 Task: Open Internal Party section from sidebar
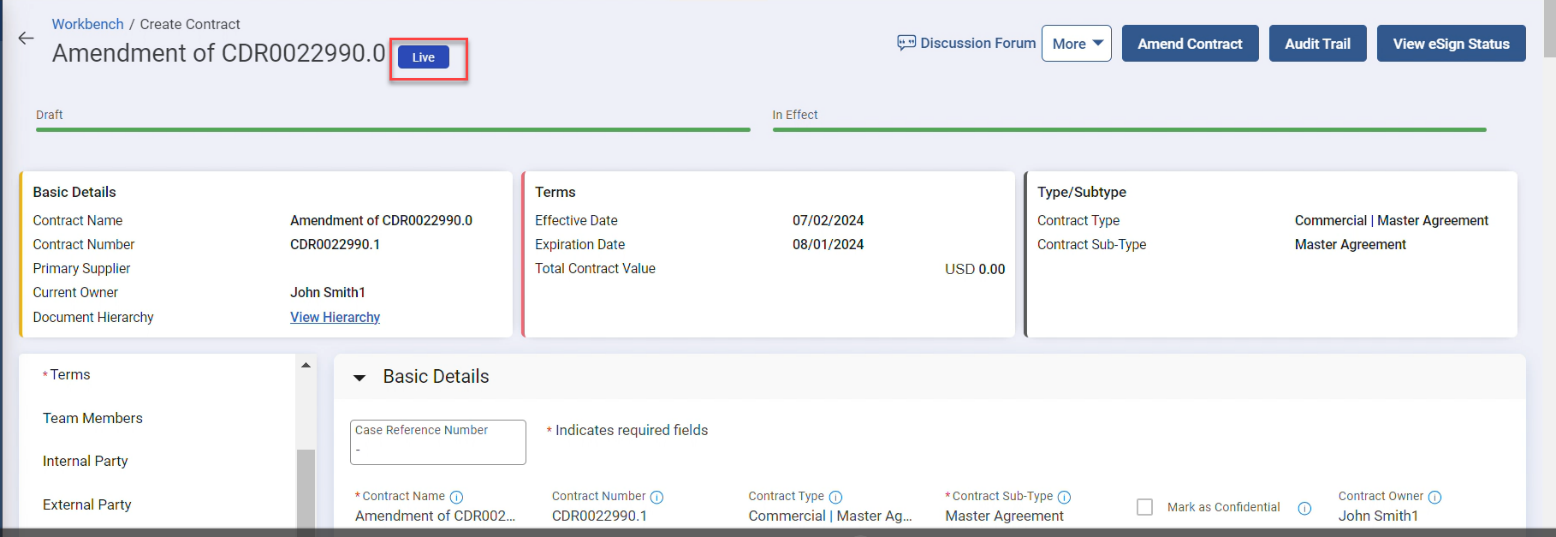[85, 461]
